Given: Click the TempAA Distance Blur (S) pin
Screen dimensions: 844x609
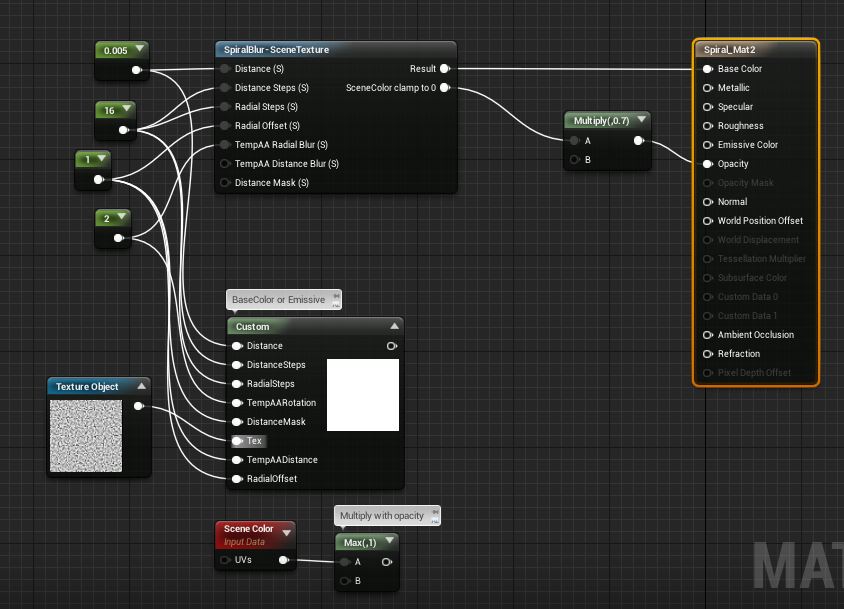Looking at the screenshot, I should (226, 164).
